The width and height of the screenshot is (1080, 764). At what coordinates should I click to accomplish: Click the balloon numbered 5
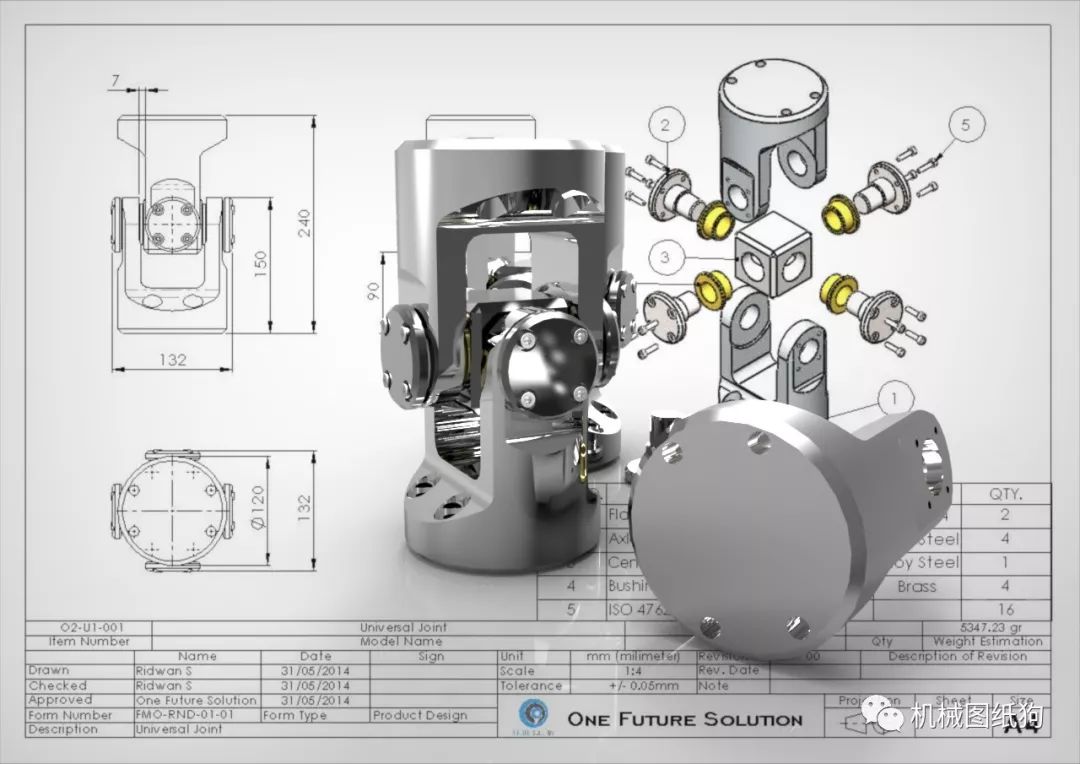966,125
